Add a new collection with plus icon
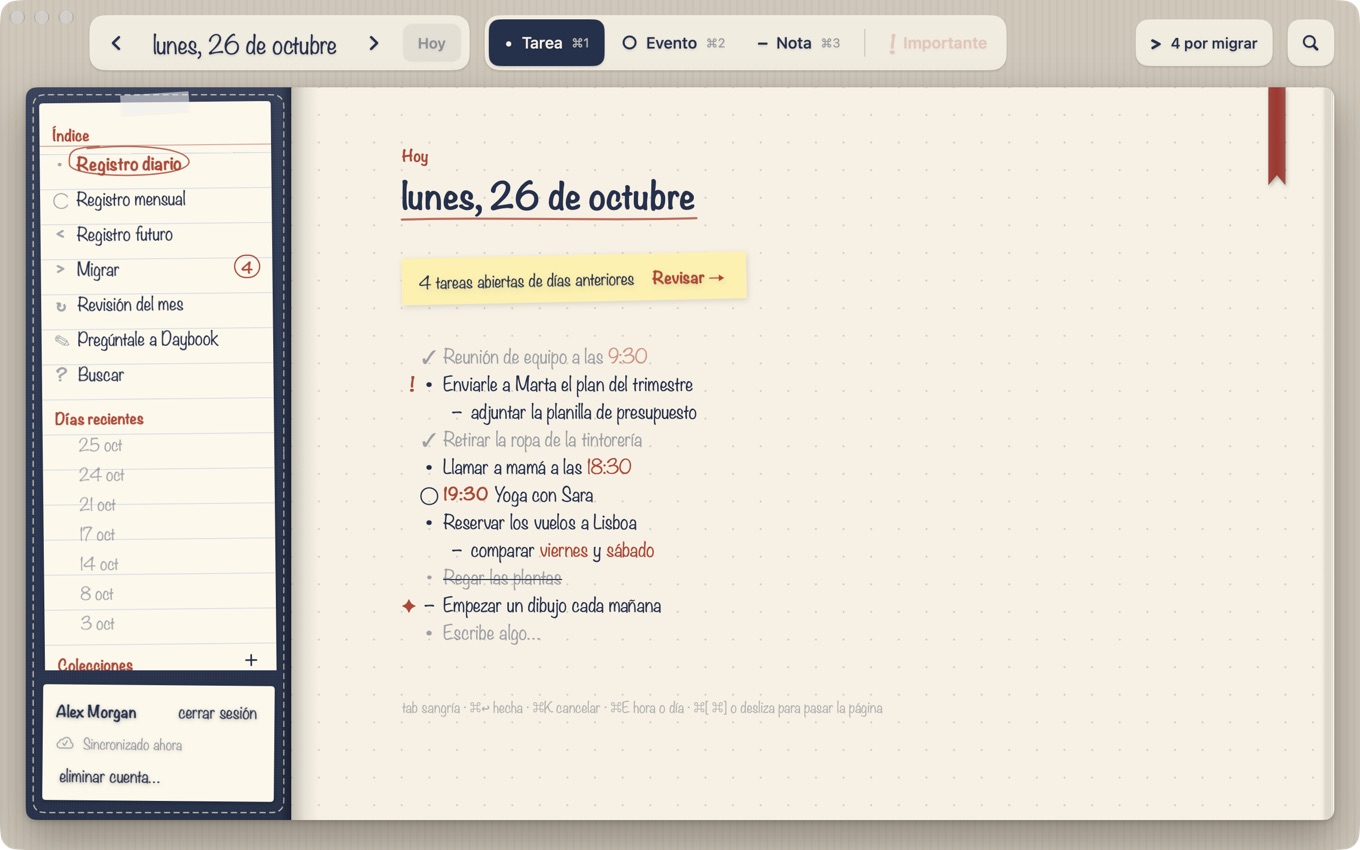Viewport: 1360px width, 850px height. (251, 660)
